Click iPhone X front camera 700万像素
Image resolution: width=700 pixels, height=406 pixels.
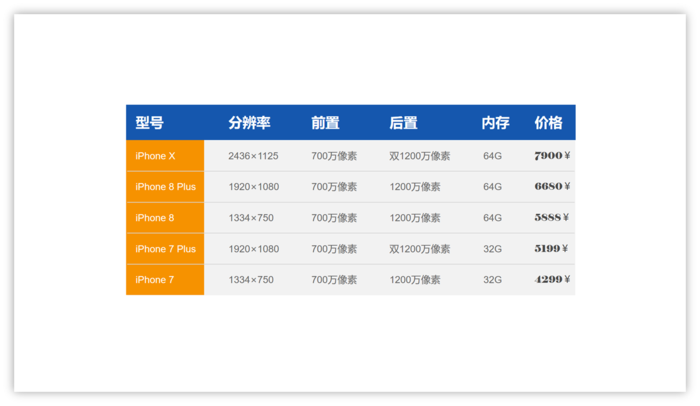point(334,156)
